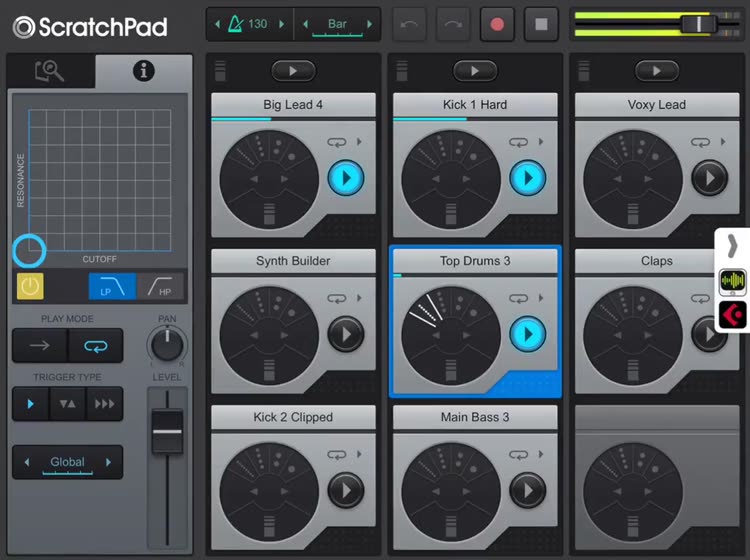
Task: Expand arrow on Synth Builder pad
Action: point(359,298)
